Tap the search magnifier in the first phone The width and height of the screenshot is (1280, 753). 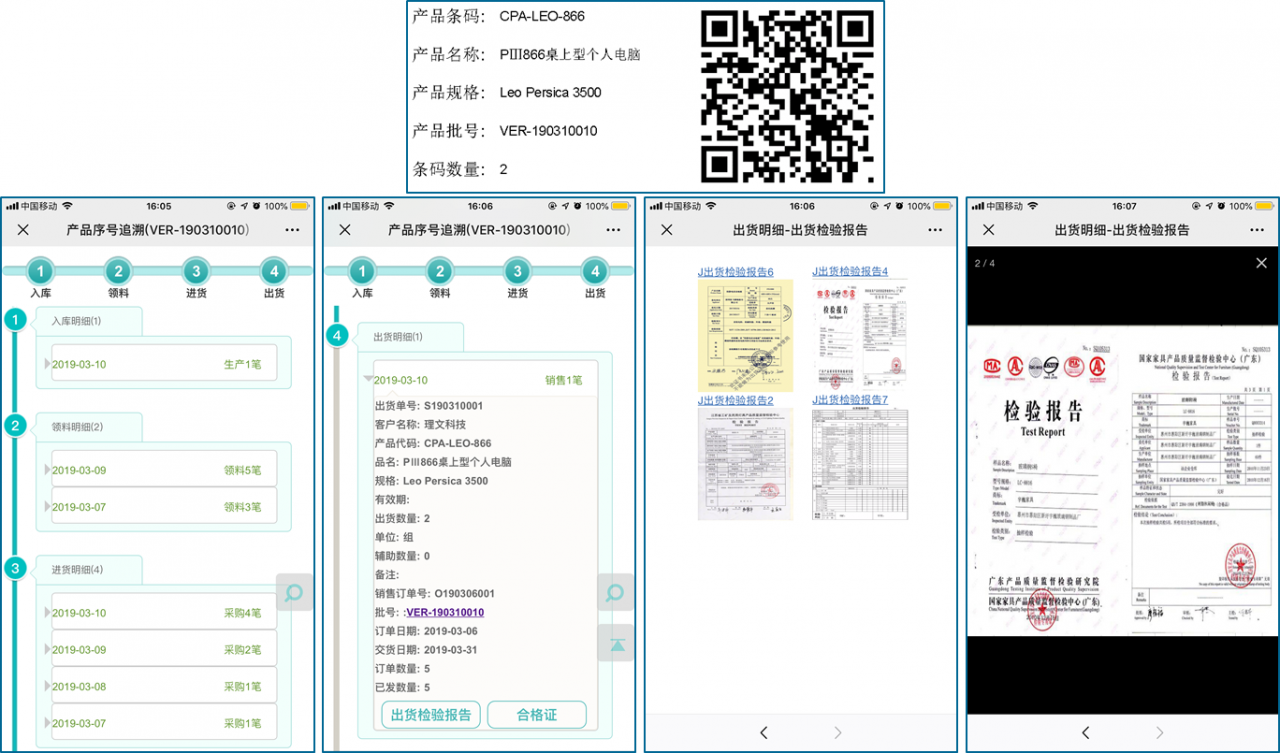[294, 593]
